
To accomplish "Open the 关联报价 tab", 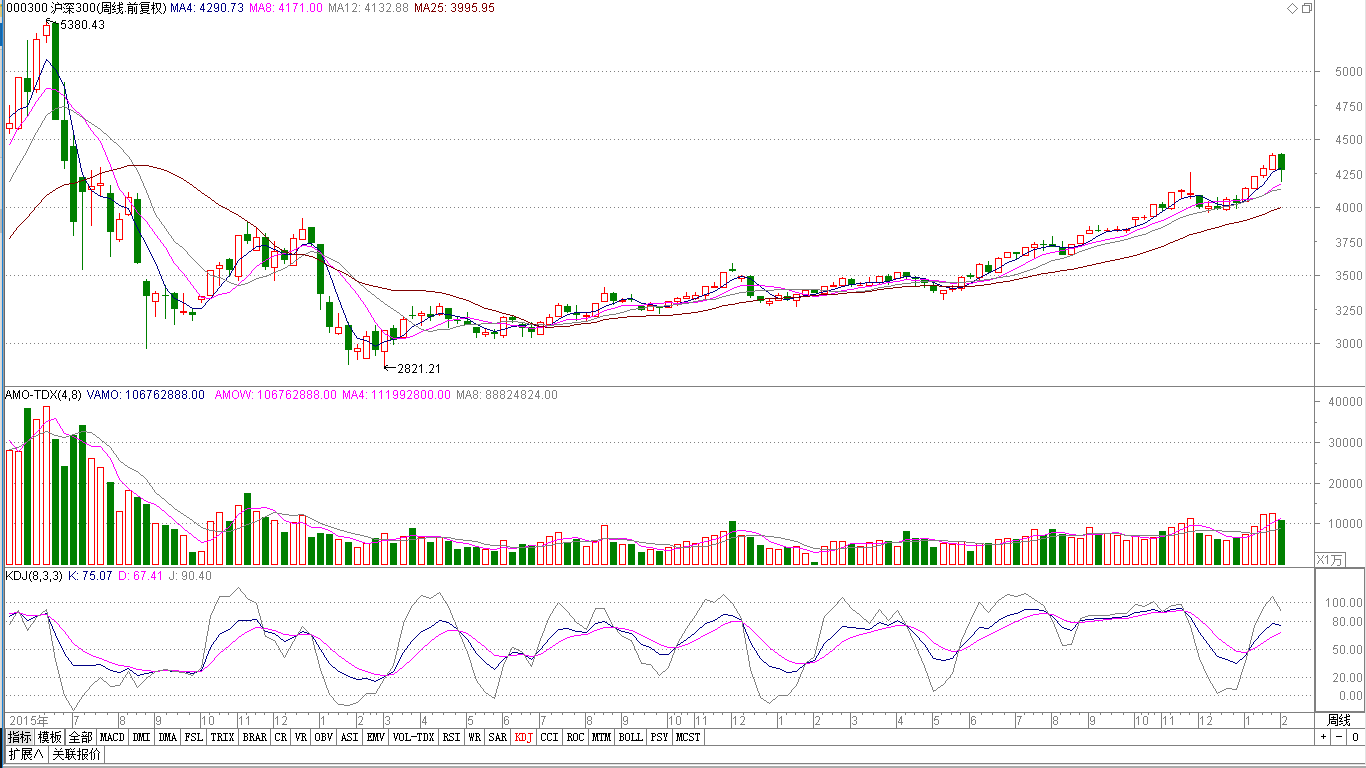I will 76,754.
